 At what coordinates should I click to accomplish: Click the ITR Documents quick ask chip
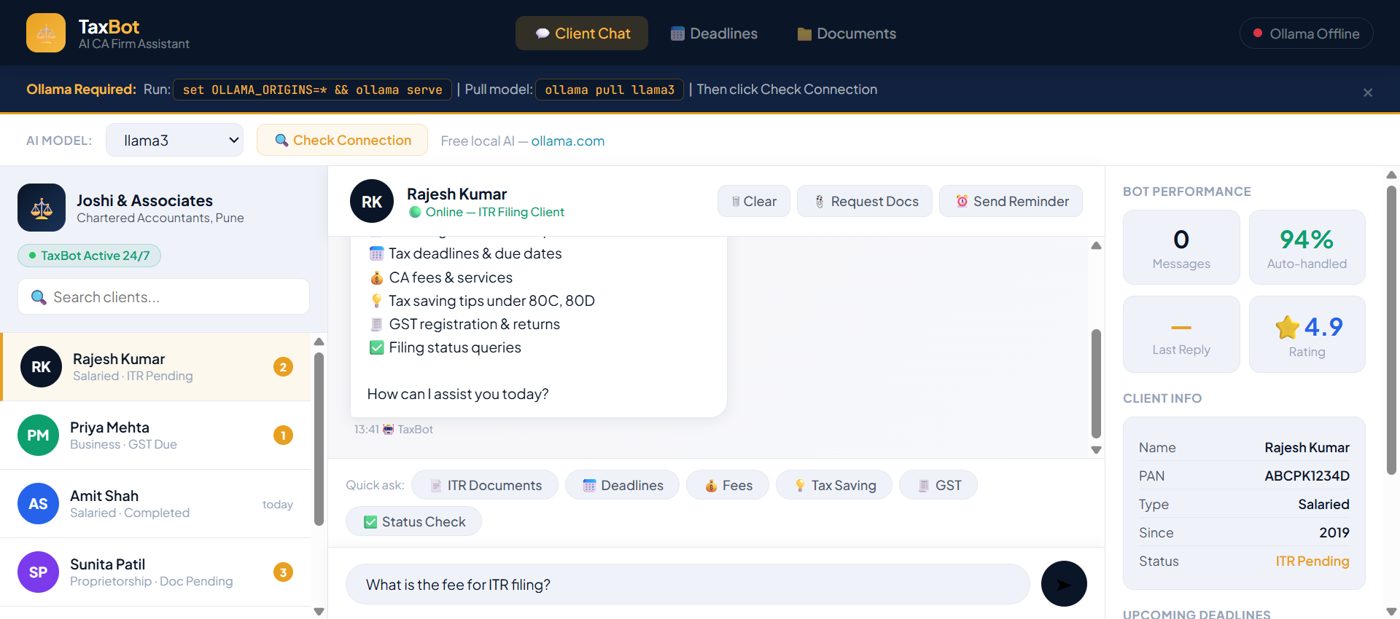click(x=485, y=485)
